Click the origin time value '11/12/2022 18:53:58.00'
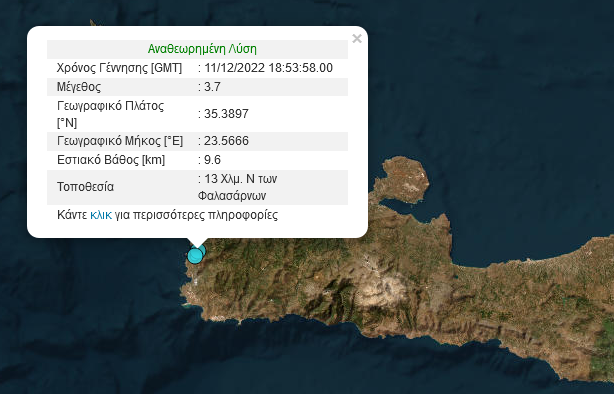Viewport: 614px width, 394px height. click(x=268, y=68)
